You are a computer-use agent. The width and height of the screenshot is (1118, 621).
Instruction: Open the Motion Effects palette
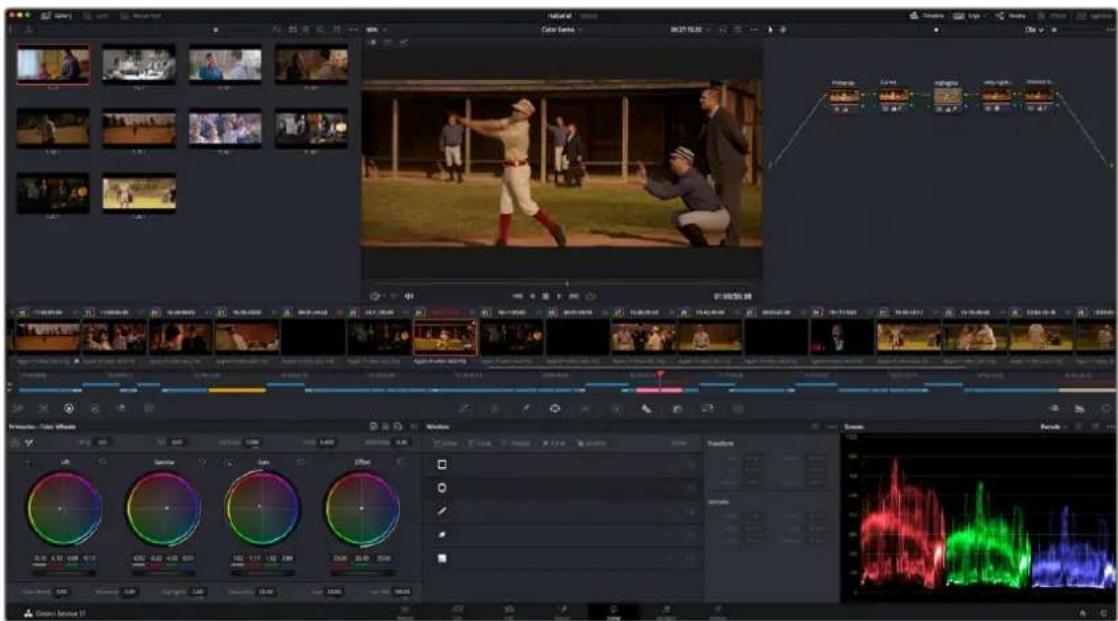pyautogui.click(x=148, y=409)
